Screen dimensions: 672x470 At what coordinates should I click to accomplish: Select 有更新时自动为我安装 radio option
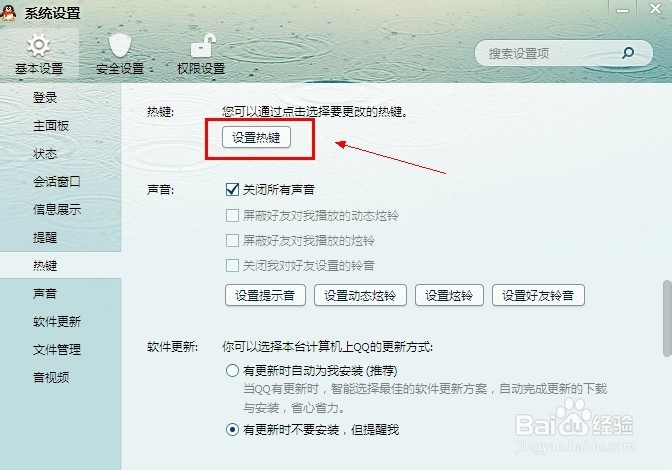(x=232, y=370)
